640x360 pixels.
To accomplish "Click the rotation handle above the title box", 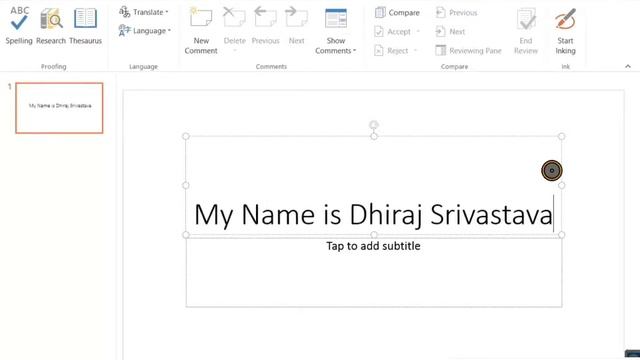I will point(374,124).
